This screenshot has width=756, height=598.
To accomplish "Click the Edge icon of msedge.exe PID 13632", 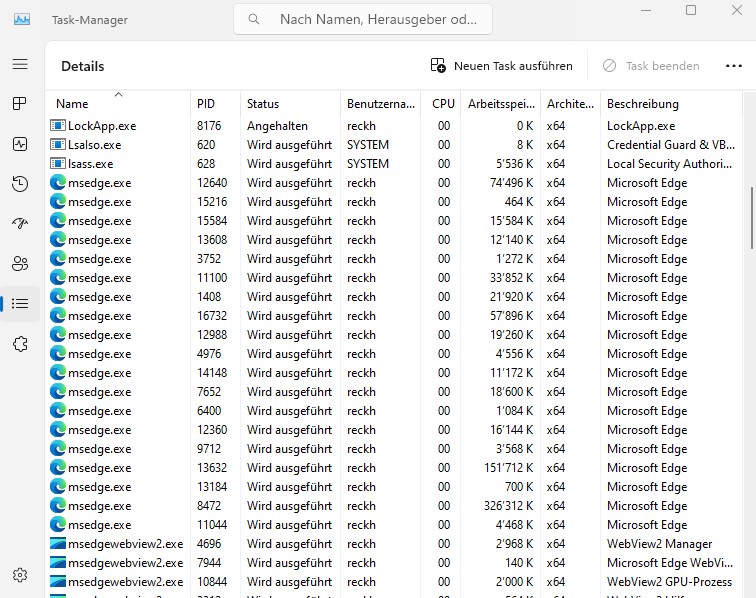I will click(x=58, y=468).
